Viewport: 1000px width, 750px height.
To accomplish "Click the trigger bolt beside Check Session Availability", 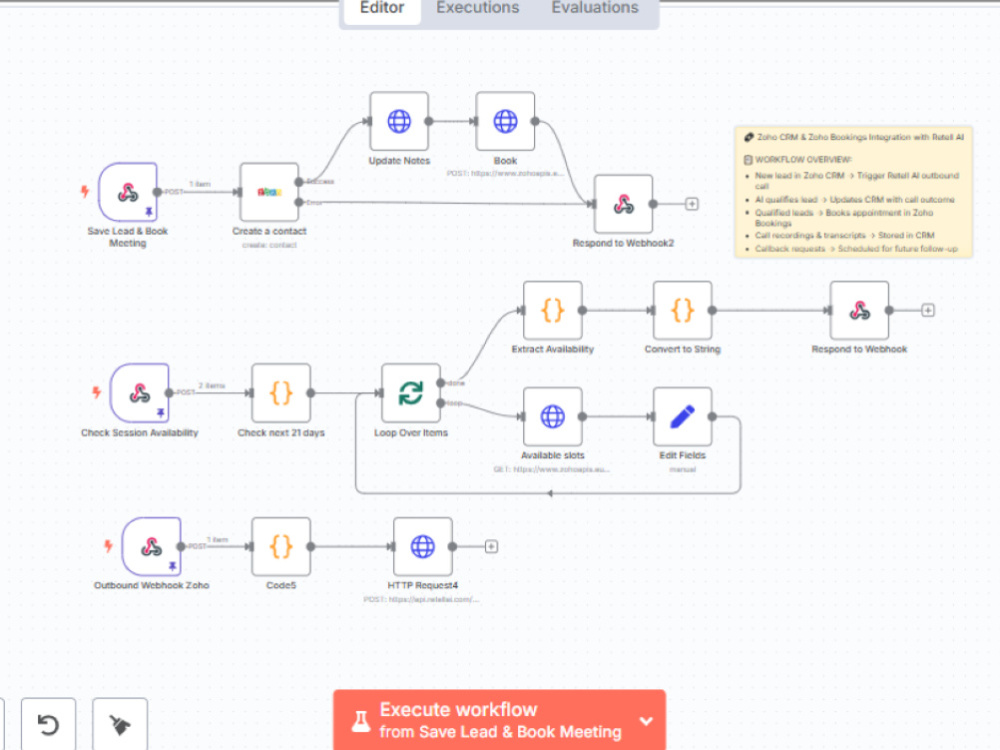I will tap(96, 392).
